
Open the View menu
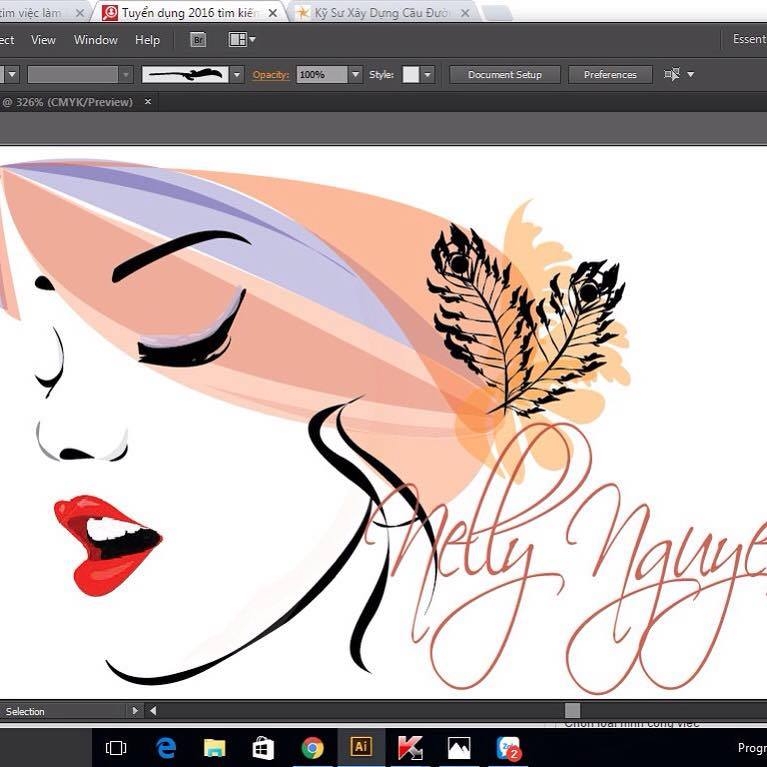(44, 40)
